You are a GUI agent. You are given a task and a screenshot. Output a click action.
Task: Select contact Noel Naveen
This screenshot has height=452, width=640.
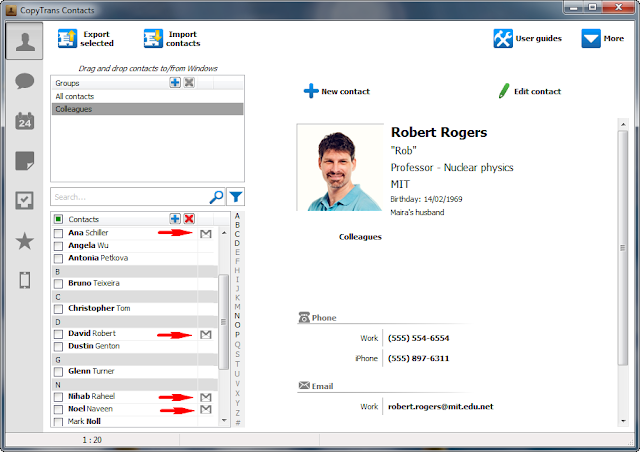[x=90, y=409]
